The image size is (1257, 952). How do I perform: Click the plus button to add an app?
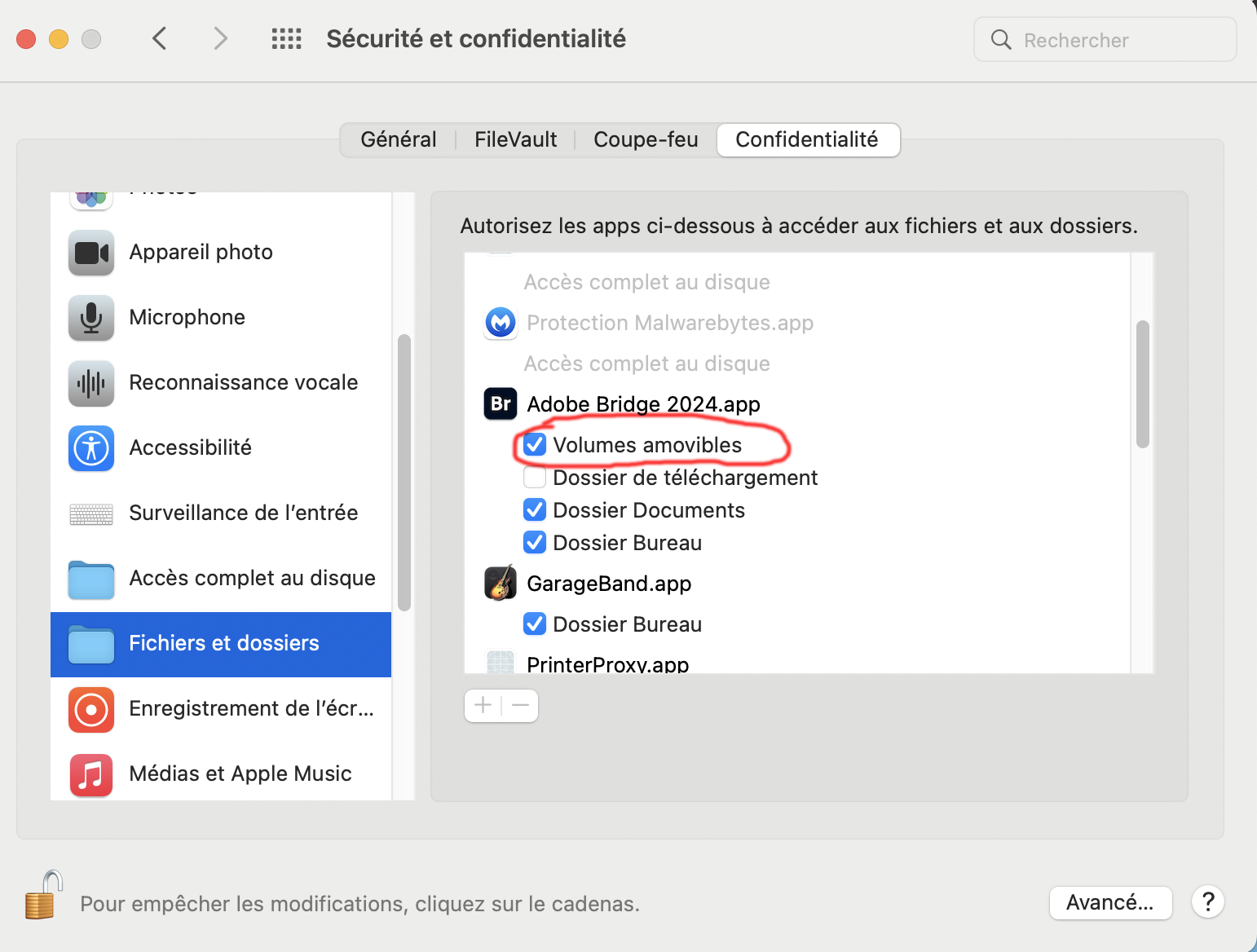(x=483, y=705)
